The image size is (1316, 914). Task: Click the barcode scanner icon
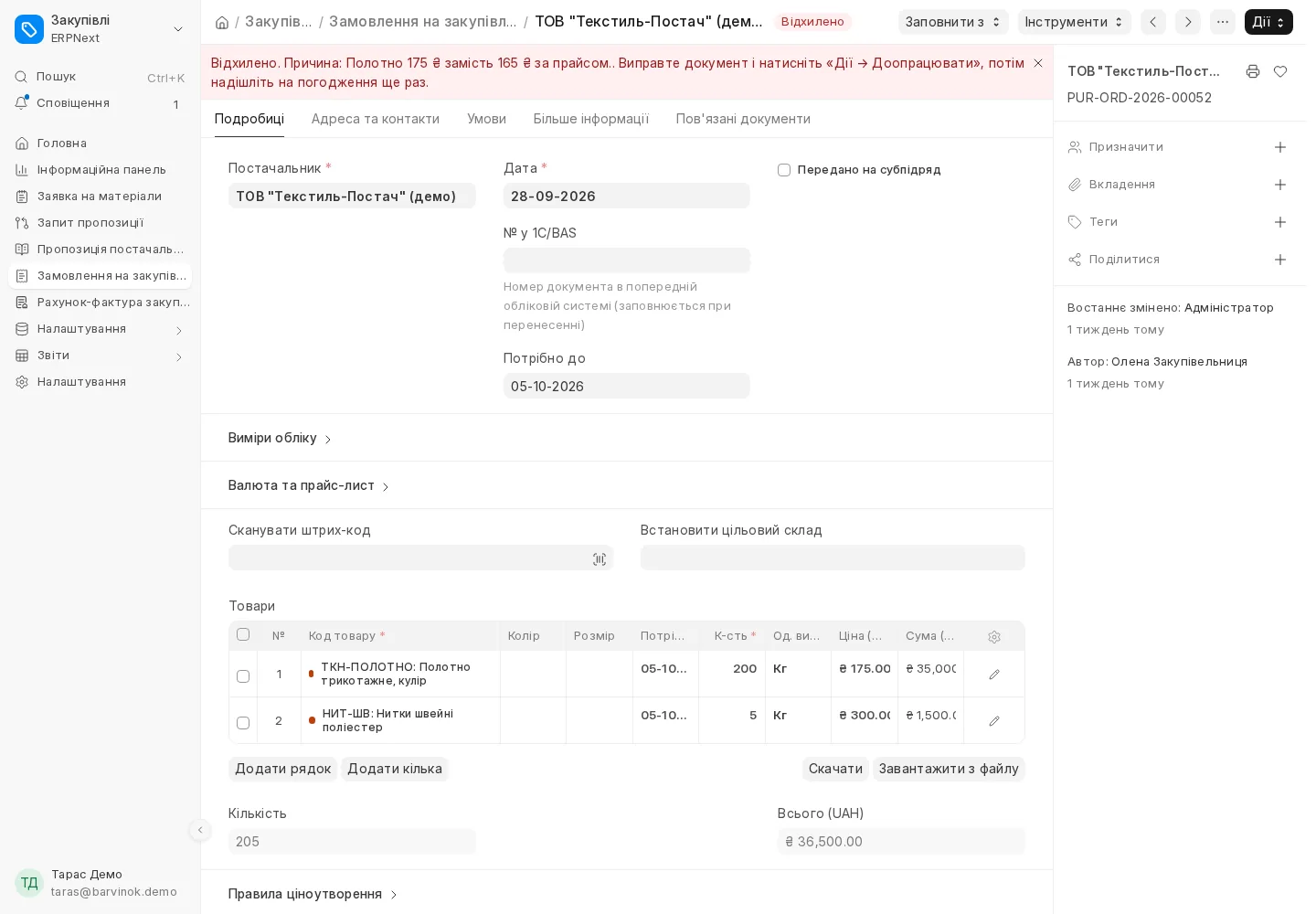pos(600,559)
